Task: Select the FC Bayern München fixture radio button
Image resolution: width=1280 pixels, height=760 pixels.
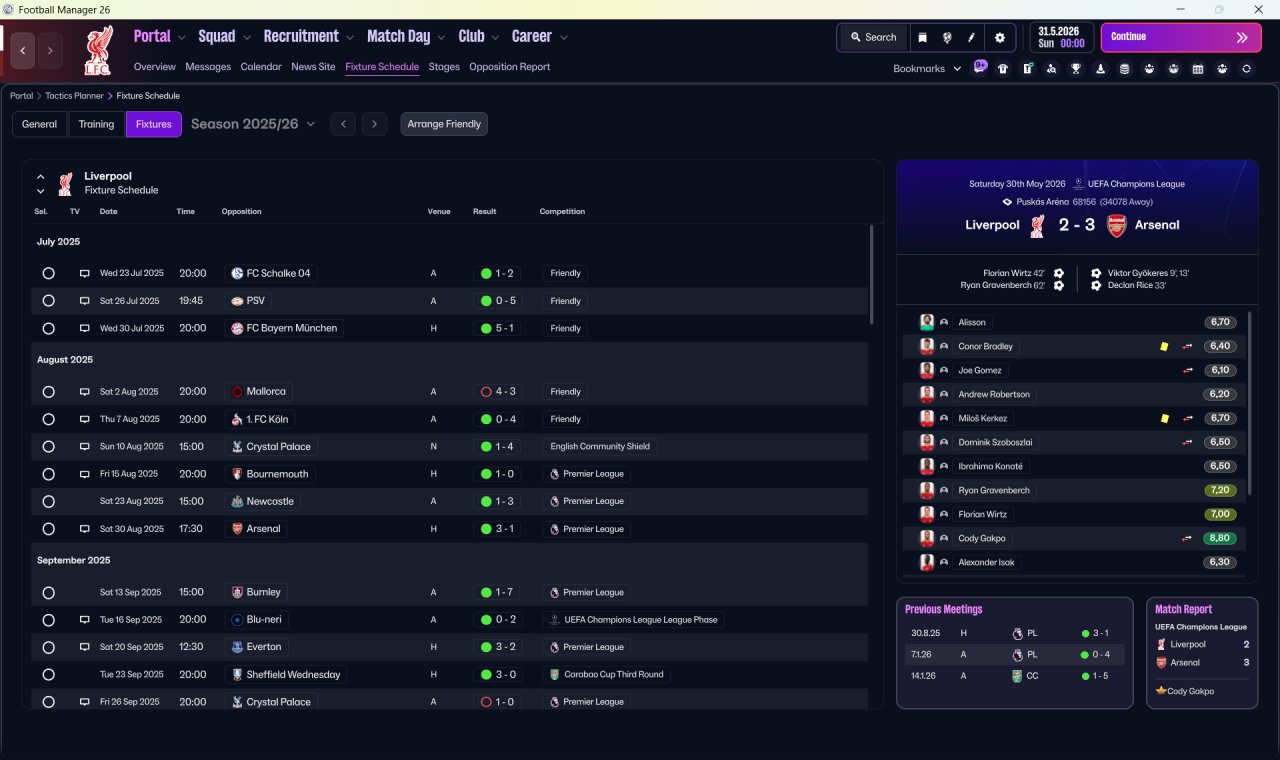Action: [x=48, y=328]
